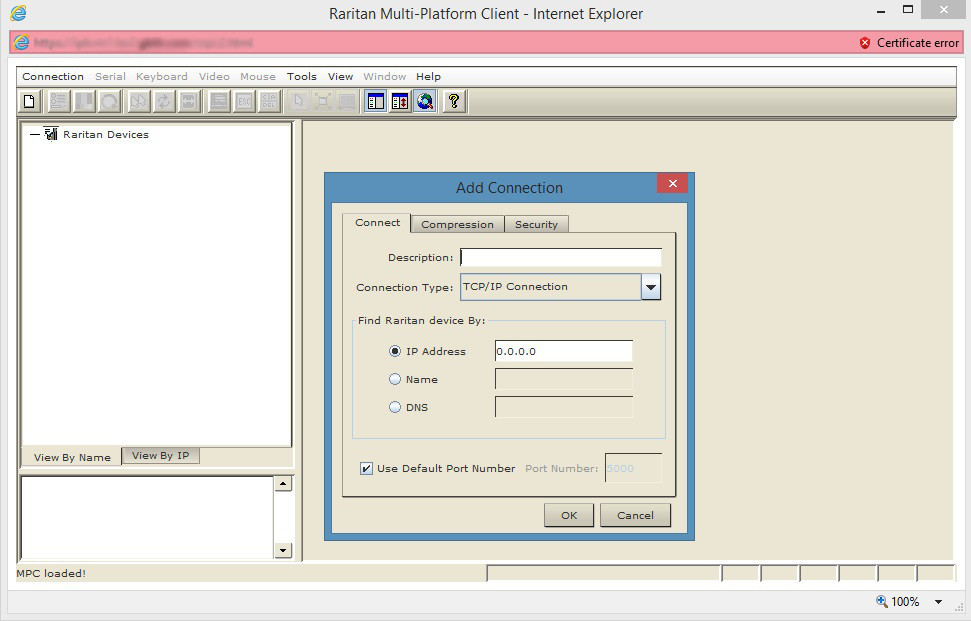
Task: Click the red Certificate error shield icon
Action: pos(865,43)
